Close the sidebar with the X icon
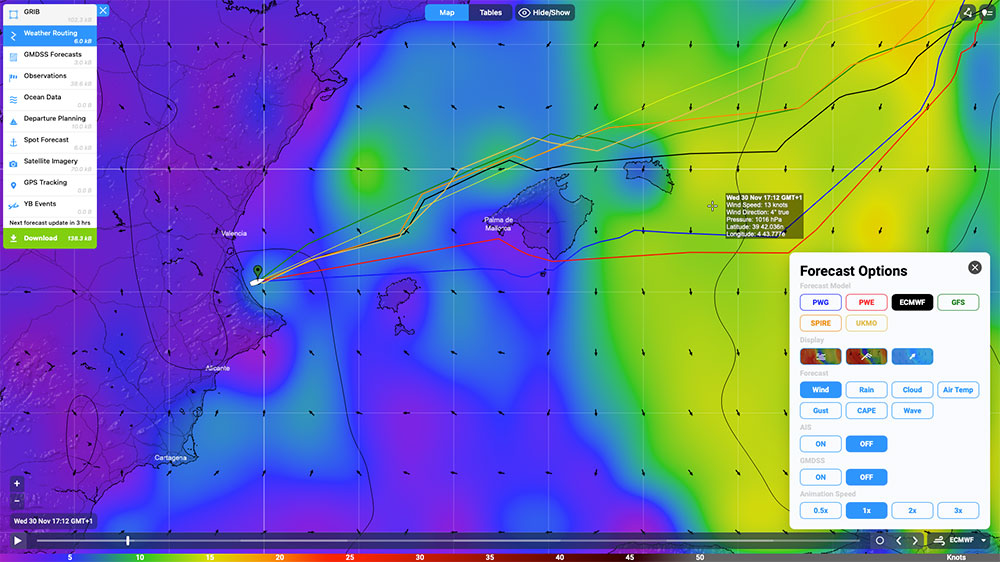This screenshot has height=562, width=1000. click(103, 10)
